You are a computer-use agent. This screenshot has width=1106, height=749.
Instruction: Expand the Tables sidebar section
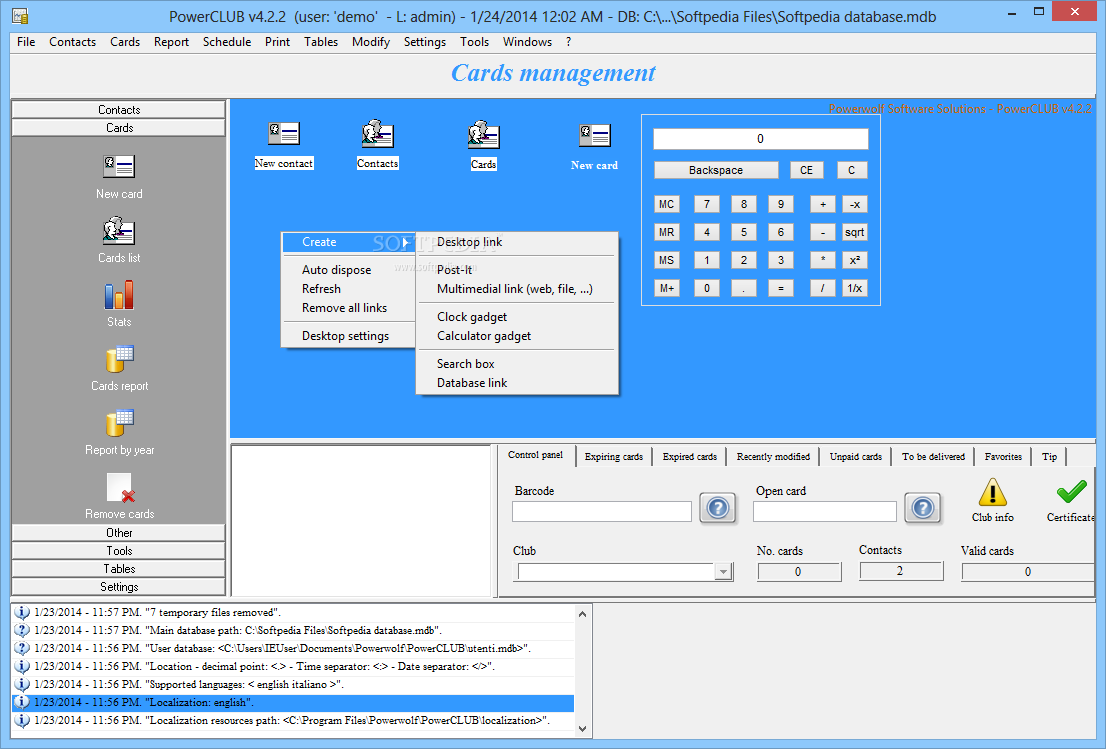pos(118,568)
